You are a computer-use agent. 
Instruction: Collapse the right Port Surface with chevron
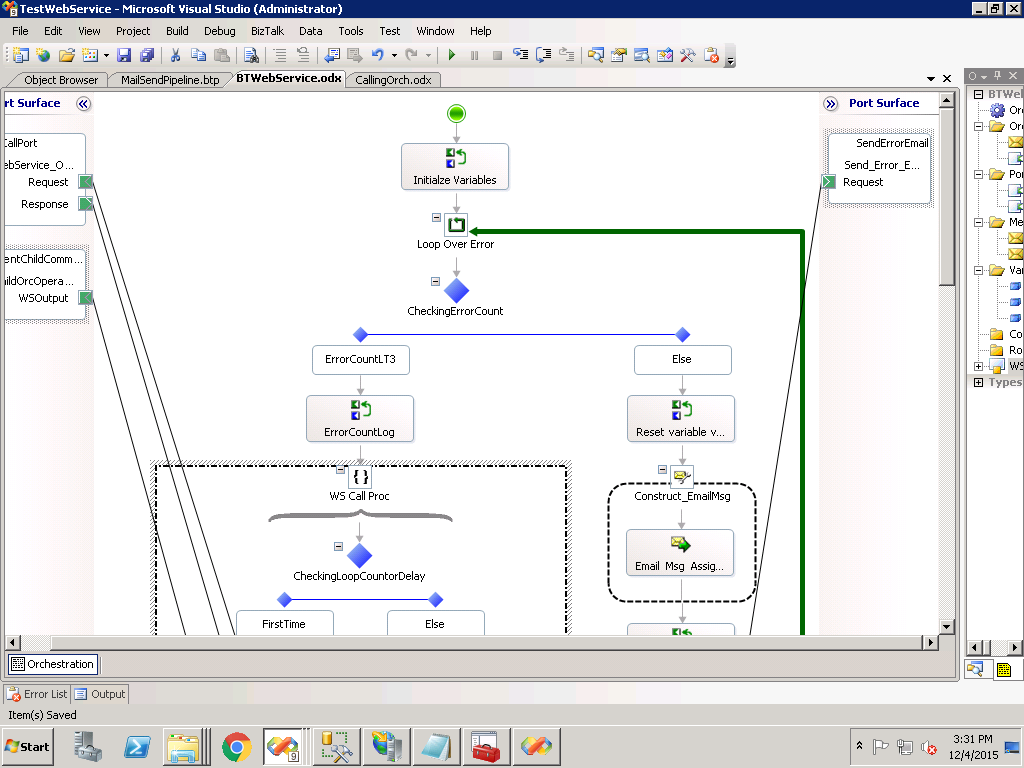830,104
